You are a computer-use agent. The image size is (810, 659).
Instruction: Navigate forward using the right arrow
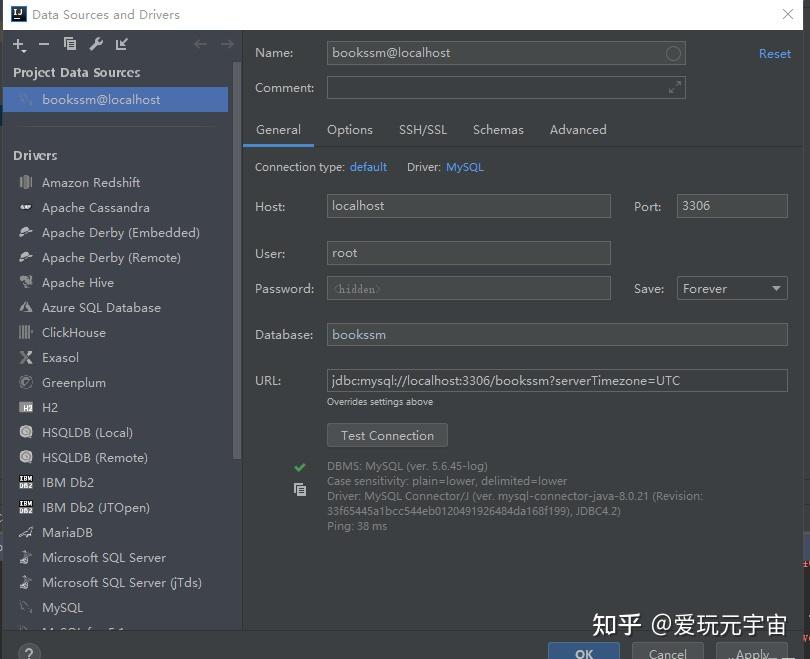tap(228, 43)
